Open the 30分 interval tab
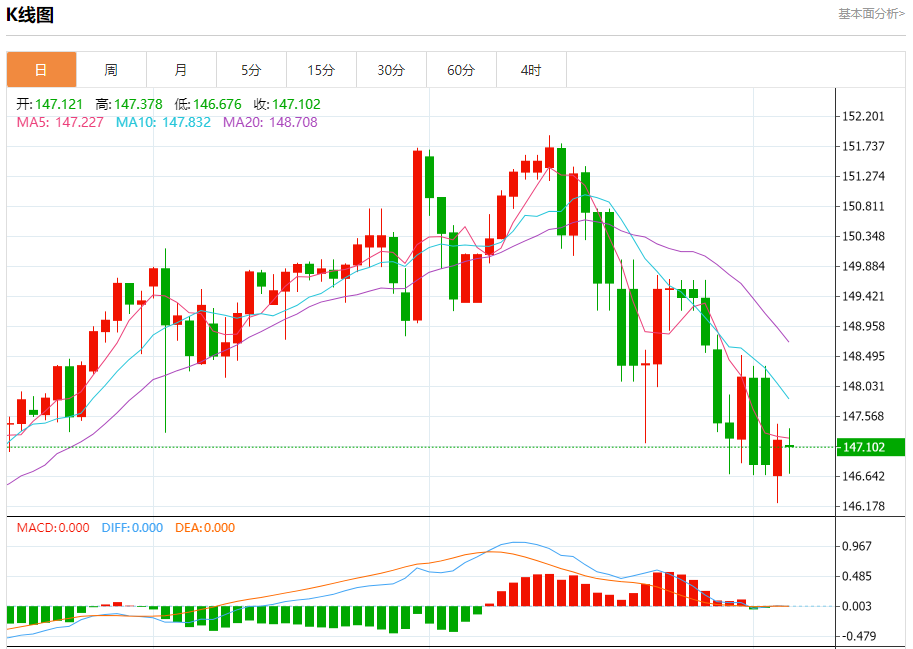This screenshot has width=913, height=649. pos(391,70)
